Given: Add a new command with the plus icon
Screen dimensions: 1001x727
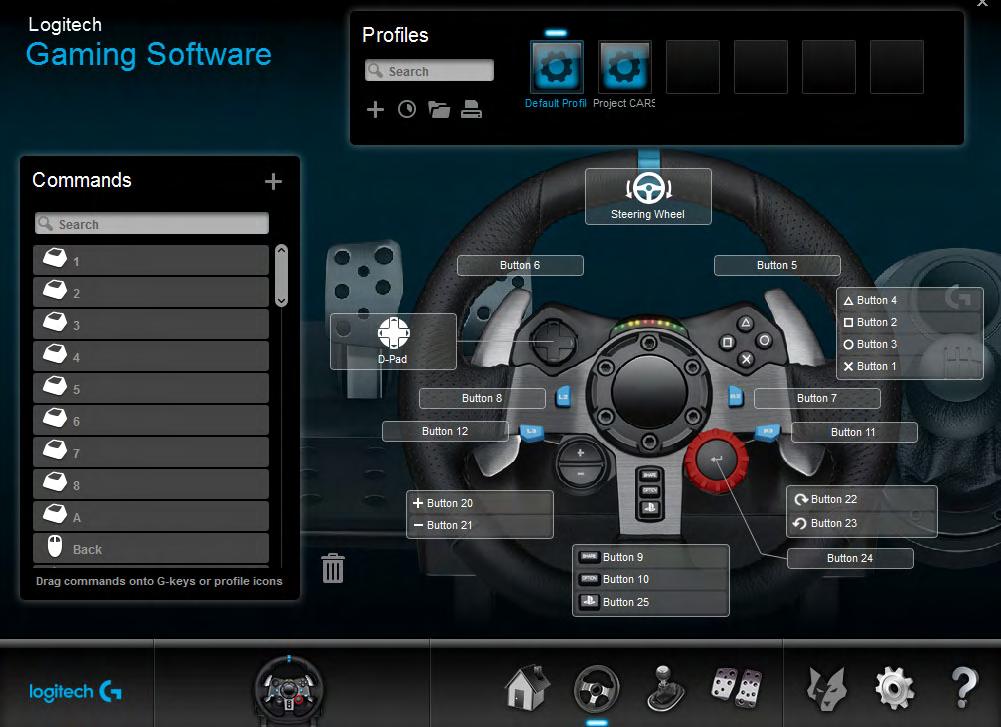Looking at the screenshot, I should click(x=273, y=182).
